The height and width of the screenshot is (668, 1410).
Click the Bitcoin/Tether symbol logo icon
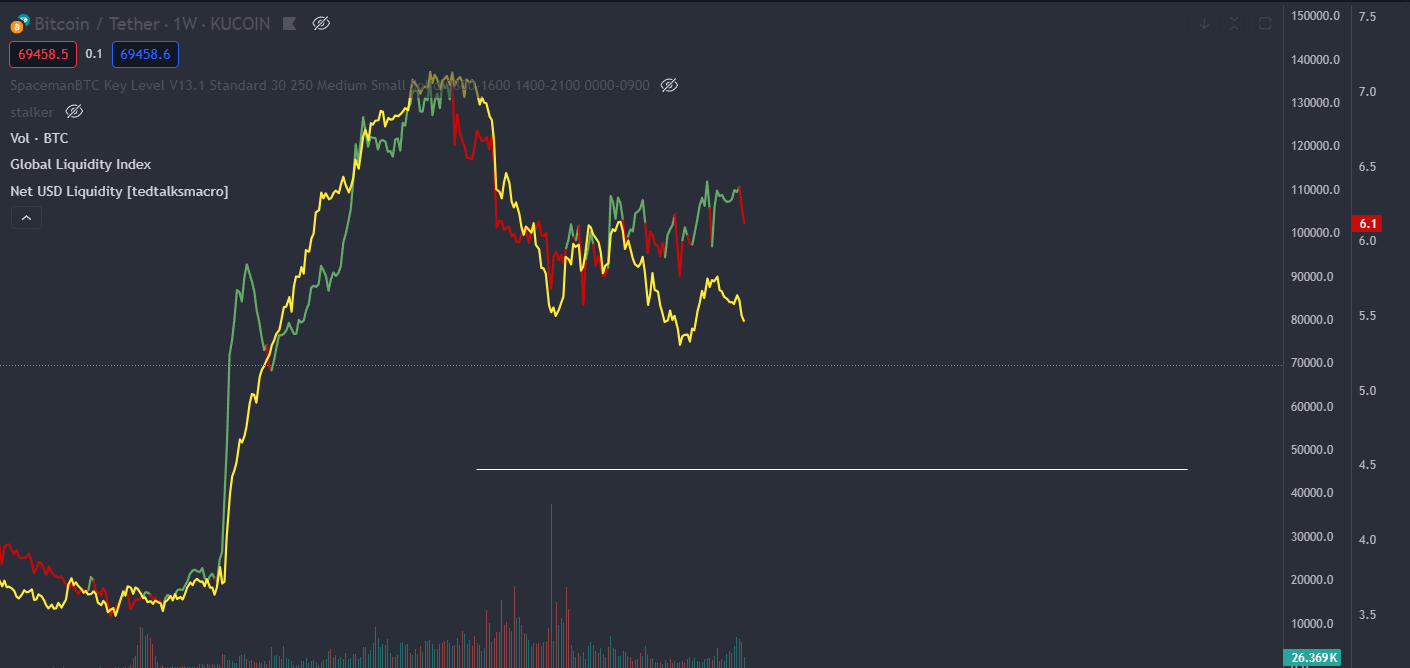click(x=18, y=24)
